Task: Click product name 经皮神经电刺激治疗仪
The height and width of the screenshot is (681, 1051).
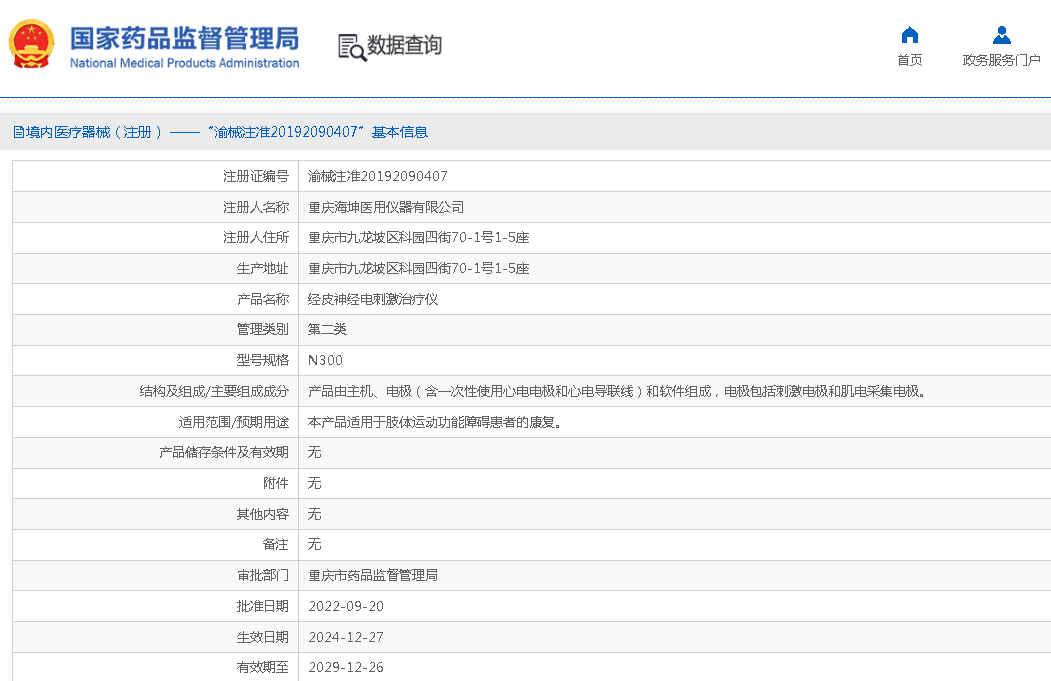Action: pyautogui.click(x=373, y=299)
